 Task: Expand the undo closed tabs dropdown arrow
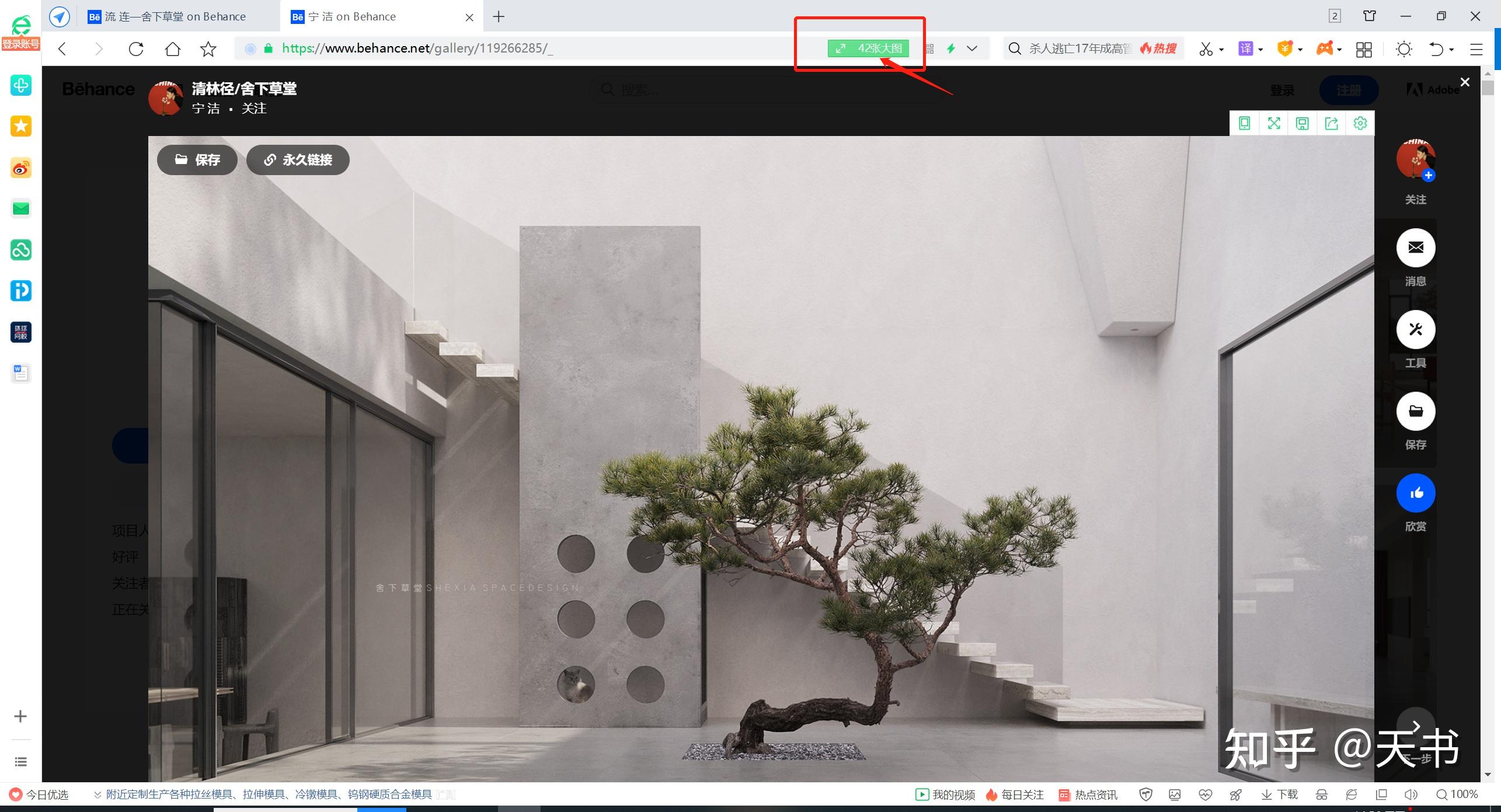[1451, 50]
